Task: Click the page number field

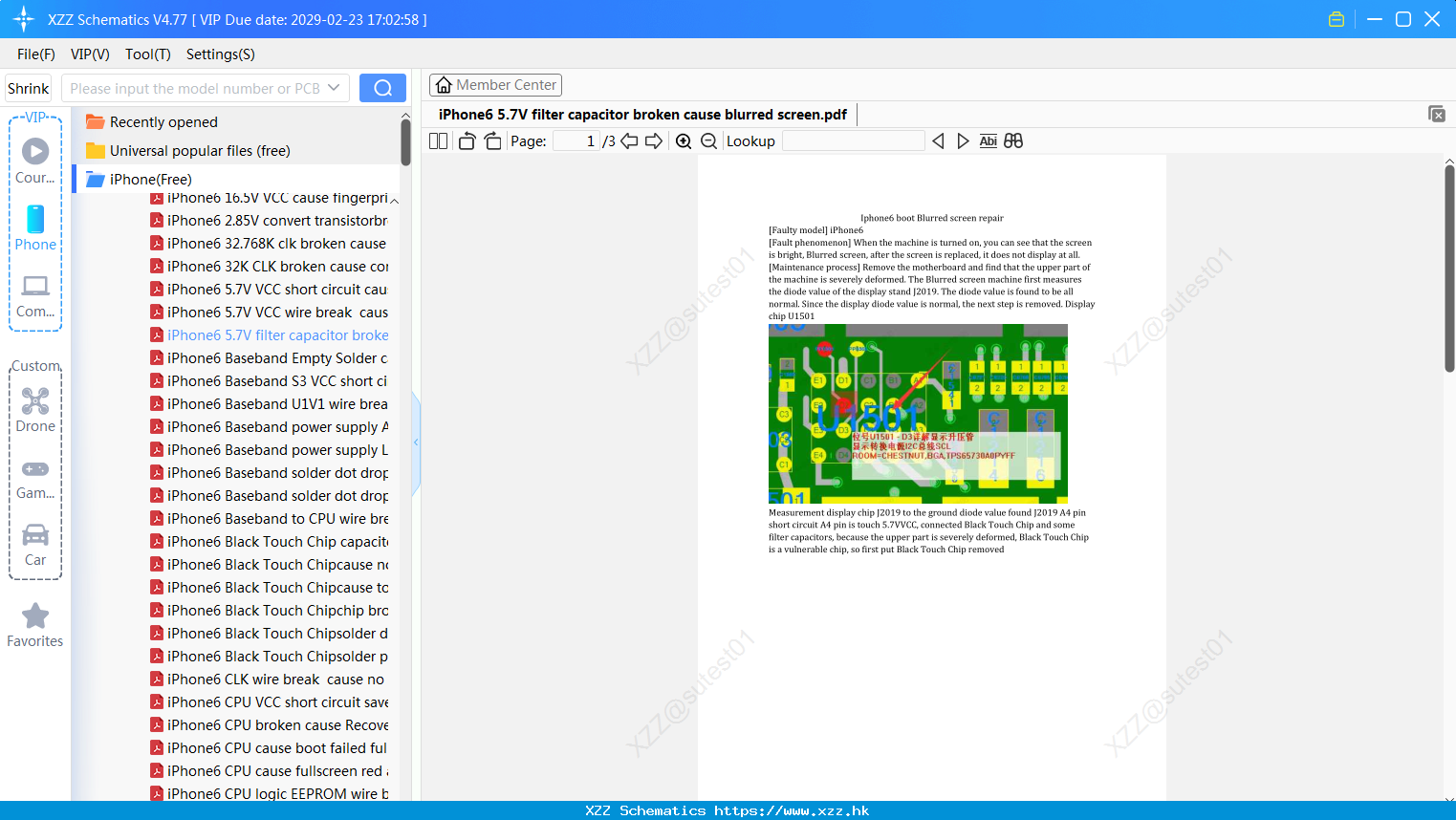Action: [576, 141]
